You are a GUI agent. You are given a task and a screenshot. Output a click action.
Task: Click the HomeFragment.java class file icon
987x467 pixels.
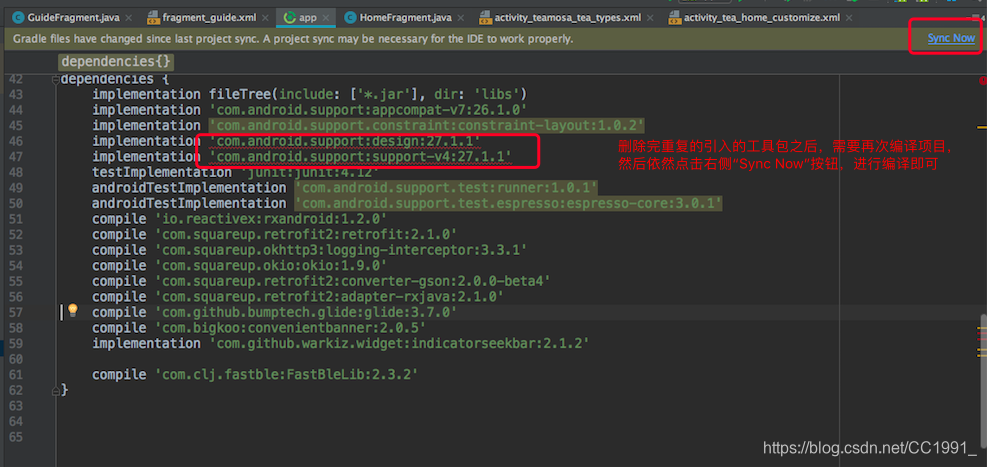point(350,18)
